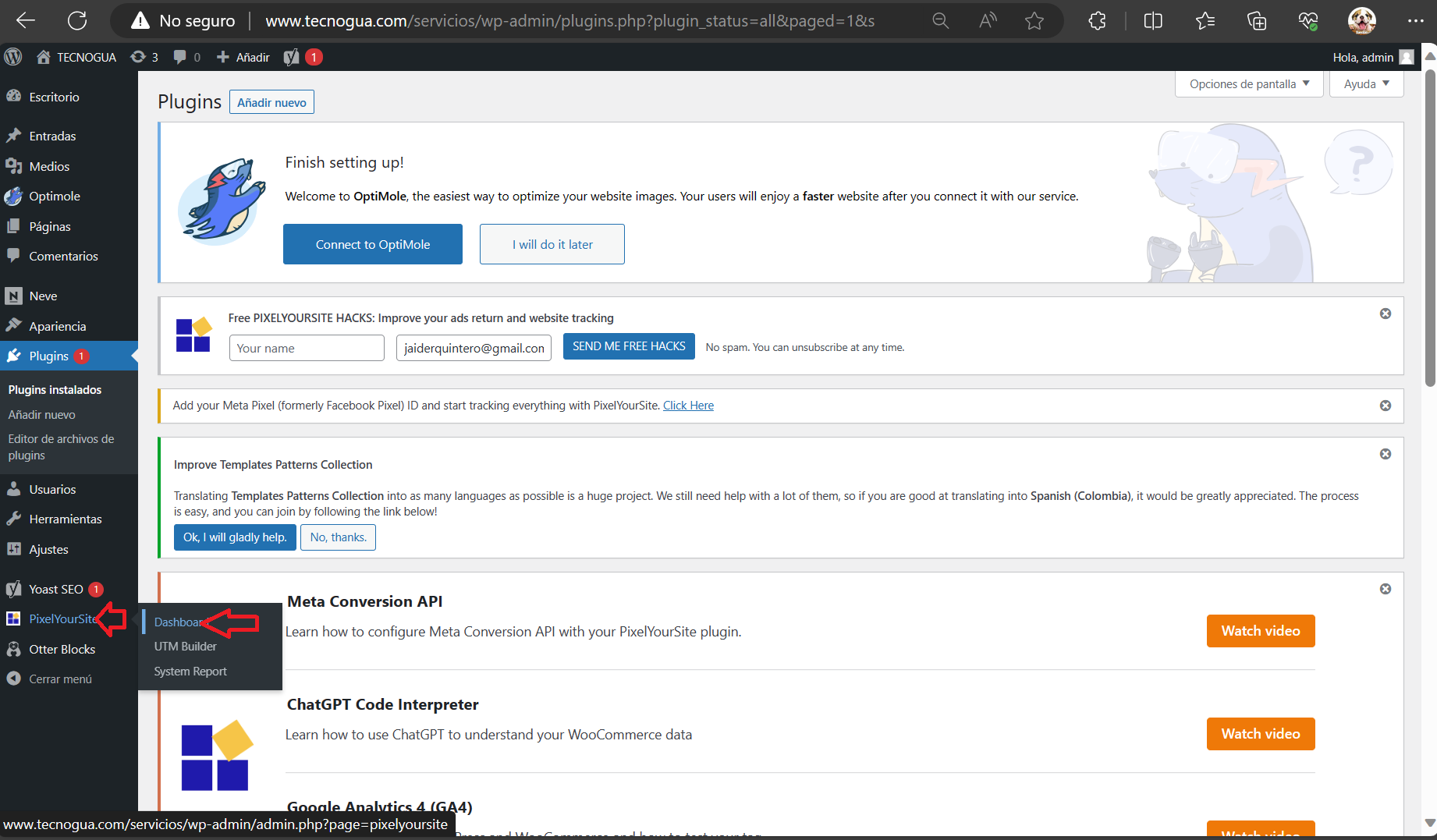Watch video for Meta Conversion API

coord(1261,631)
